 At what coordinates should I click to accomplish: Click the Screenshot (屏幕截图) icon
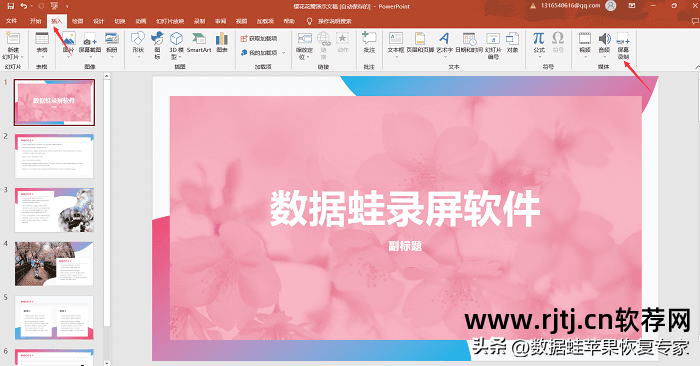(x=90, y=39)
